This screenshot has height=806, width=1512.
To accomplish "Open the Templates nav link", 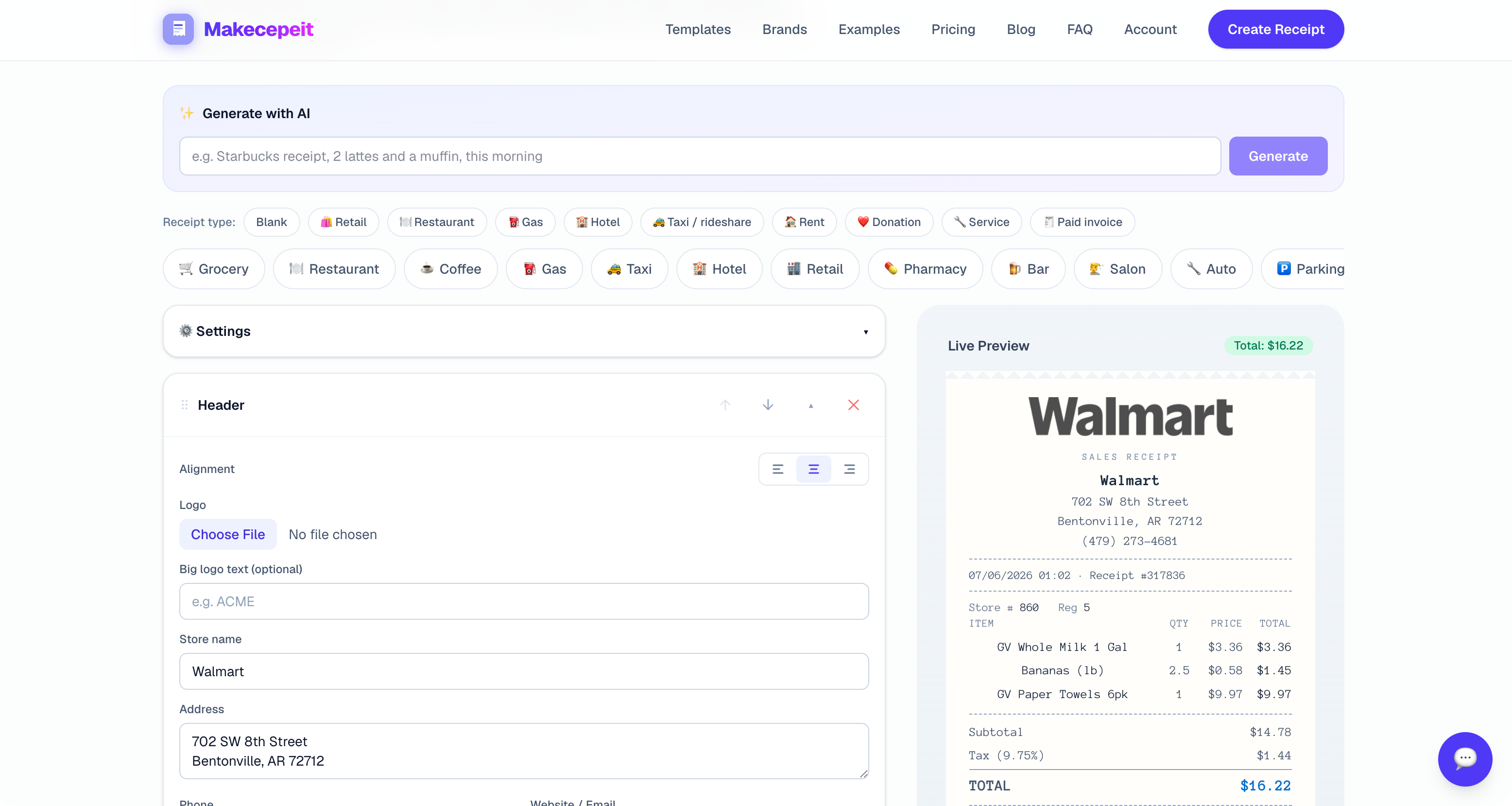I will point(698,29).
